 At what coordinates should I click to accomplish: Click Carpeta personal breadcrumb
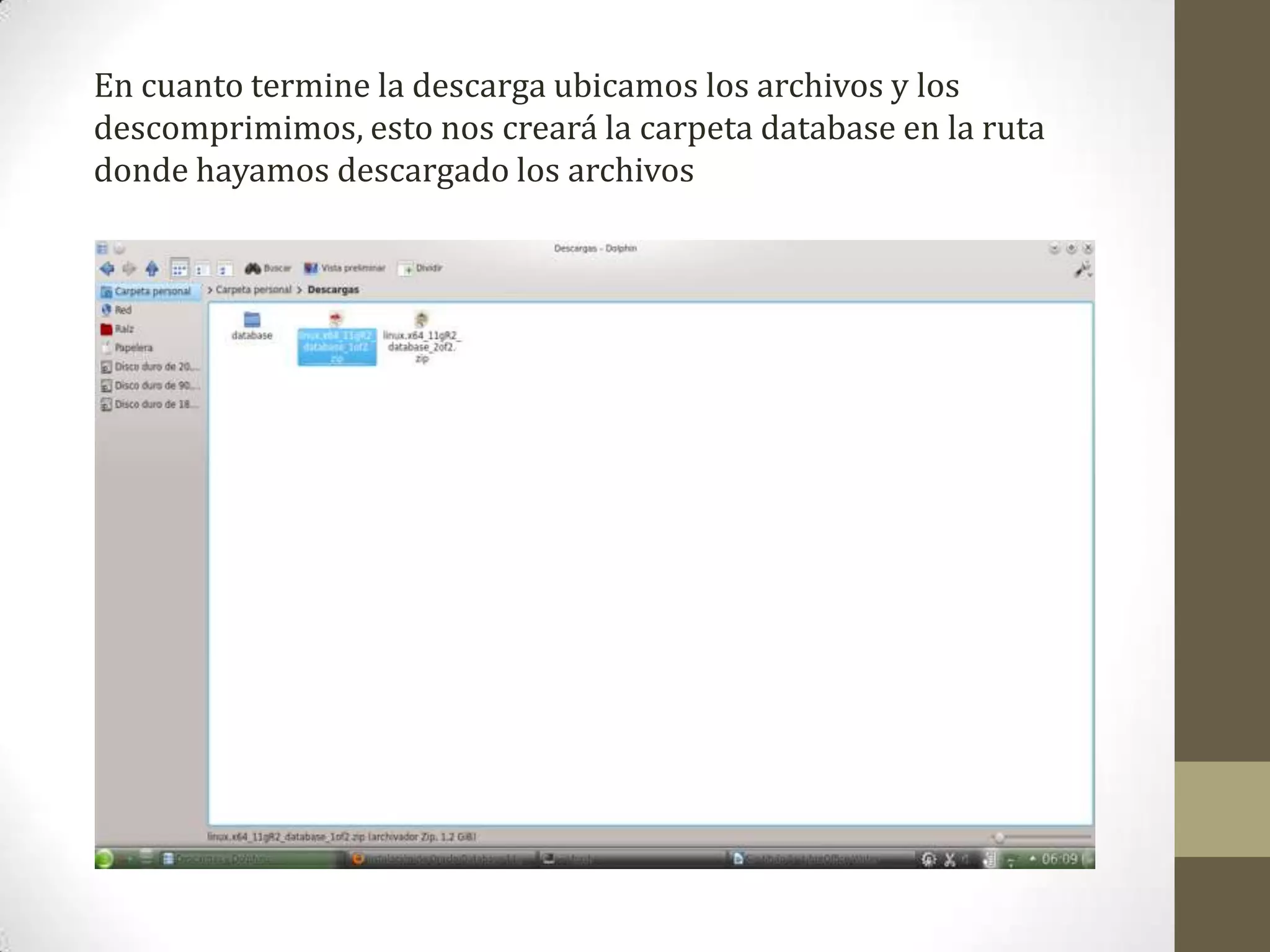tap(253, 289)
